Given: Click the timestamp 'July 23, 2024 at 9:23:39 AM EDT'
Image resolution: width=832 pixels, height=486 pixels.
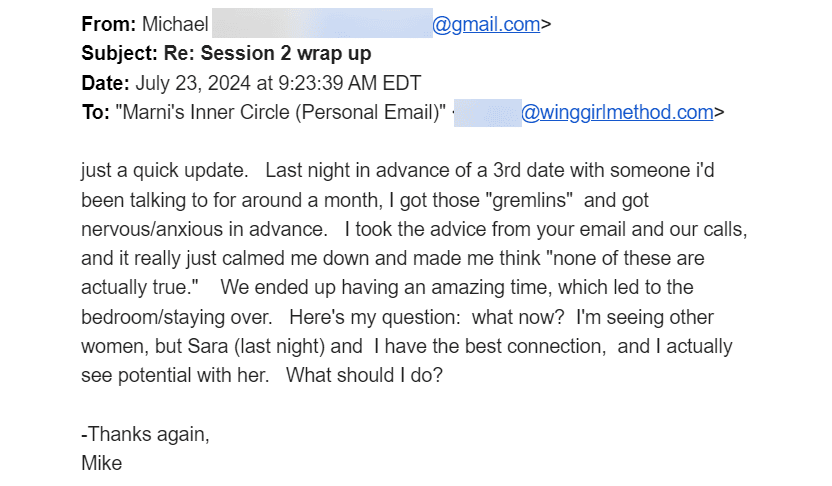Looking at the screenshot, I should click(278, 83).
